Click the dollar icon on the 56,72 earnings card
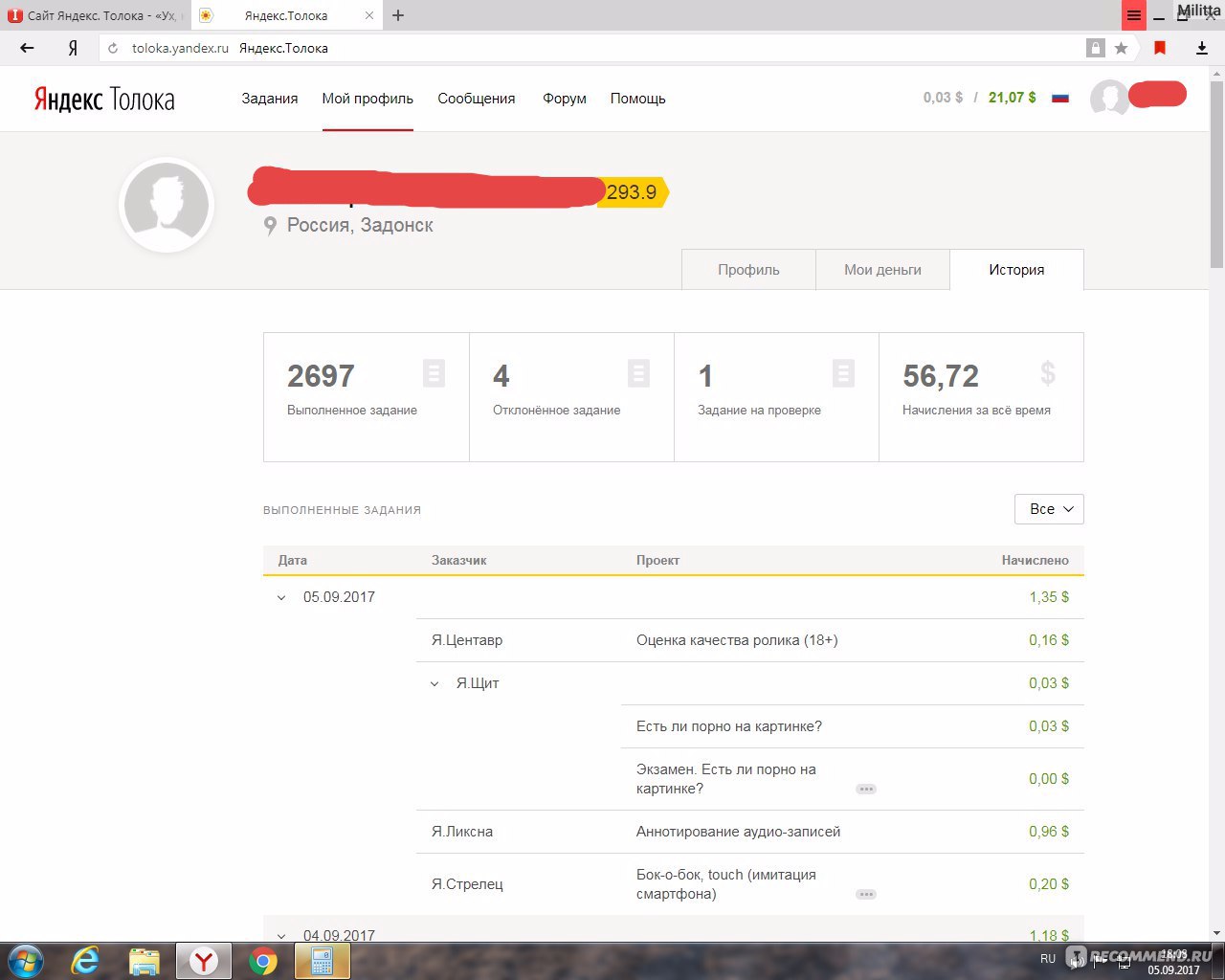 click(1048, 373)
